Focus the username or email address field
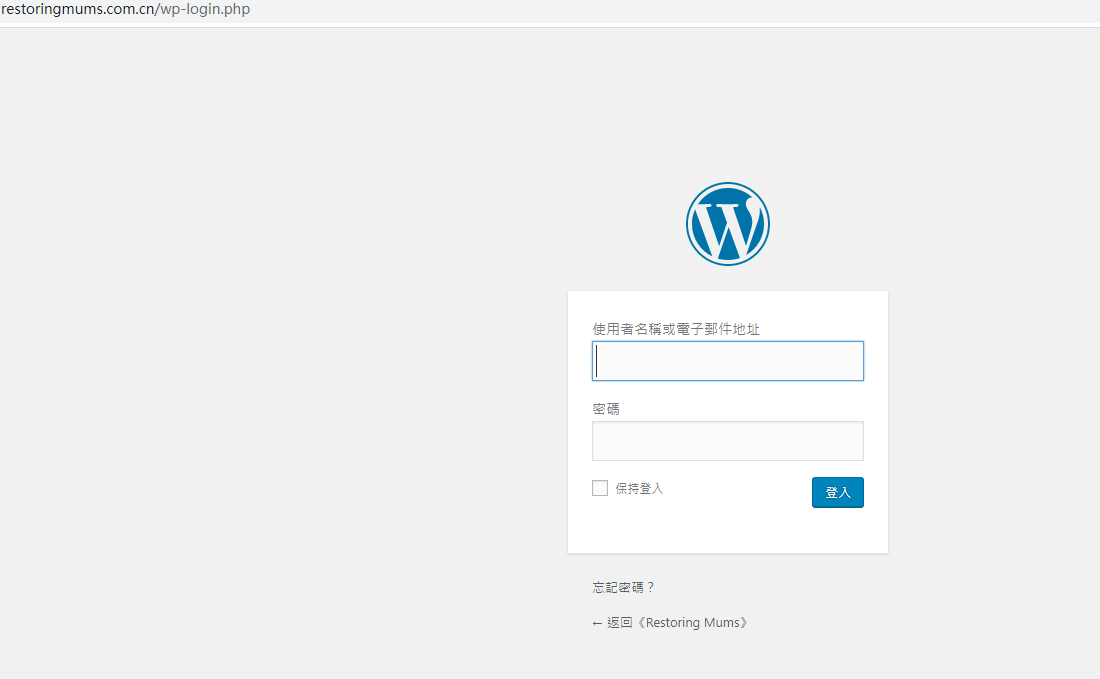 tap(727, 361)
